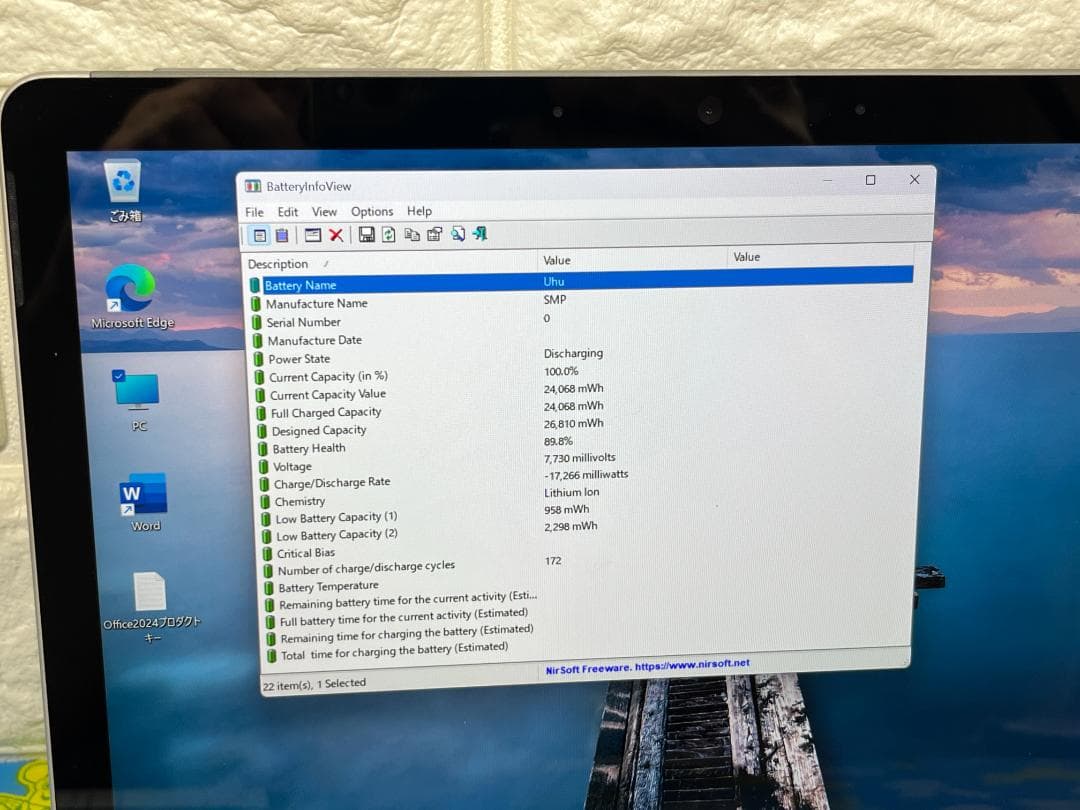The width and height of the screenshot is (1080, 810).
Task: Click the battery icon beside Battery Health
Action: (262, 449)
